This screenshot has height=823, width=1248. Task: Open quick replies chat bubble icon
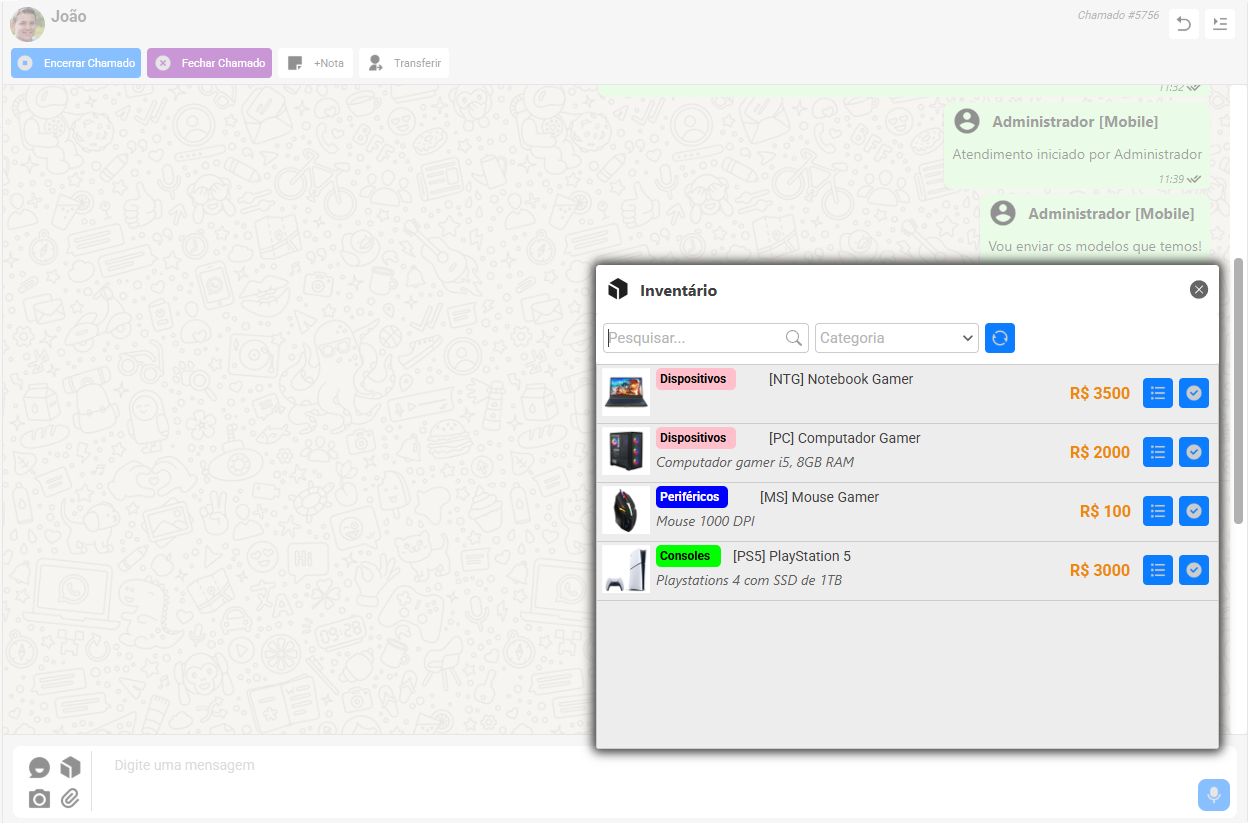click(x=39, y=767)
